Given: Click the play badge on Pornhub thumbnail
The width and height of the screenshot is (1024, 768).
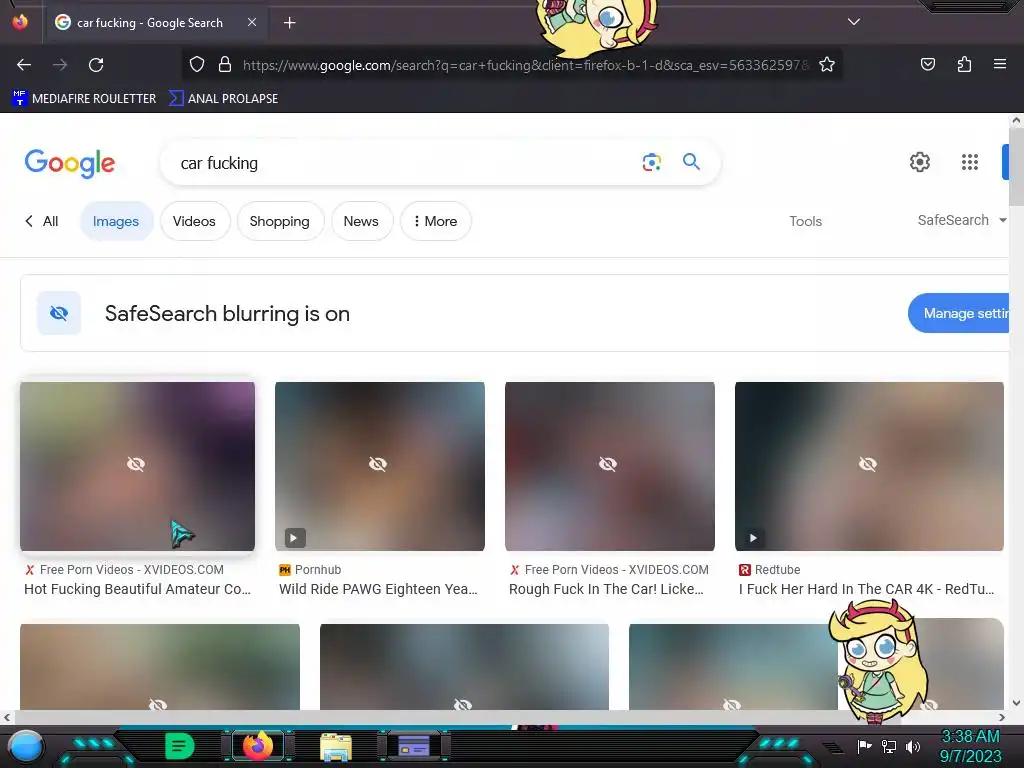Looking at the screenshot, I should (295, 537).
